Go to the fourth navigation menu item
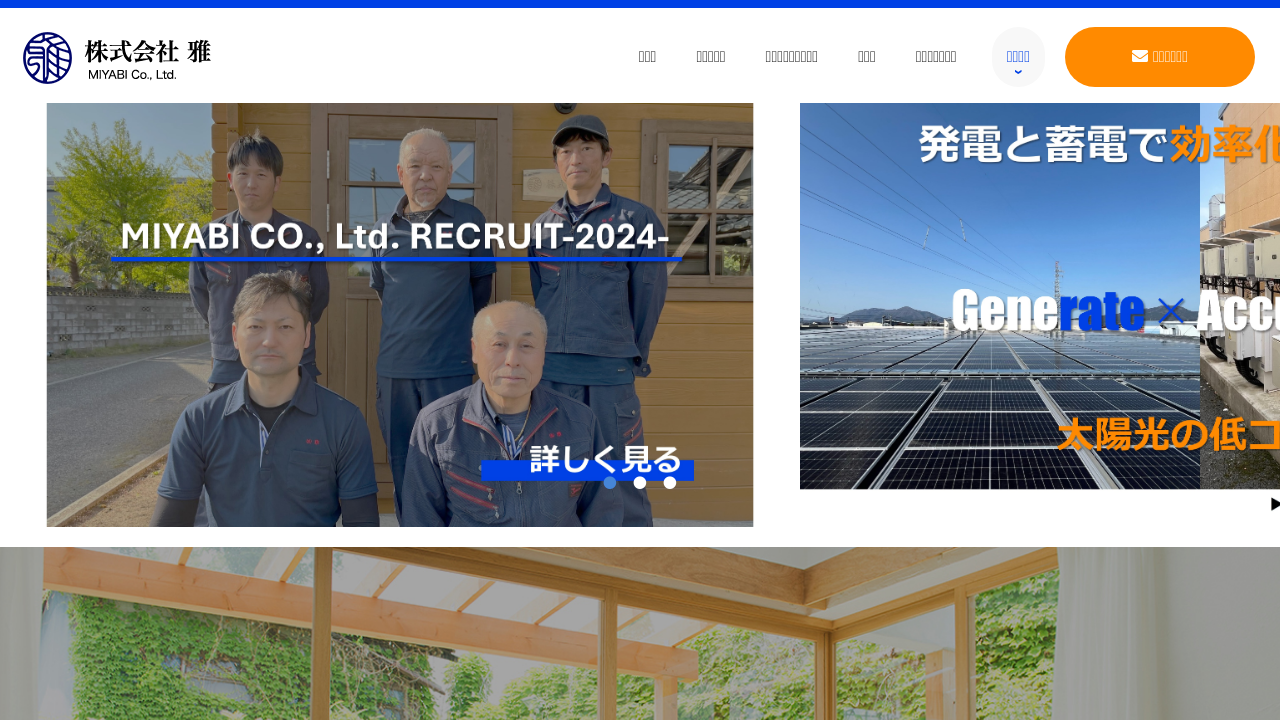Screen dimensions: 1280x720 click(866, 57)
